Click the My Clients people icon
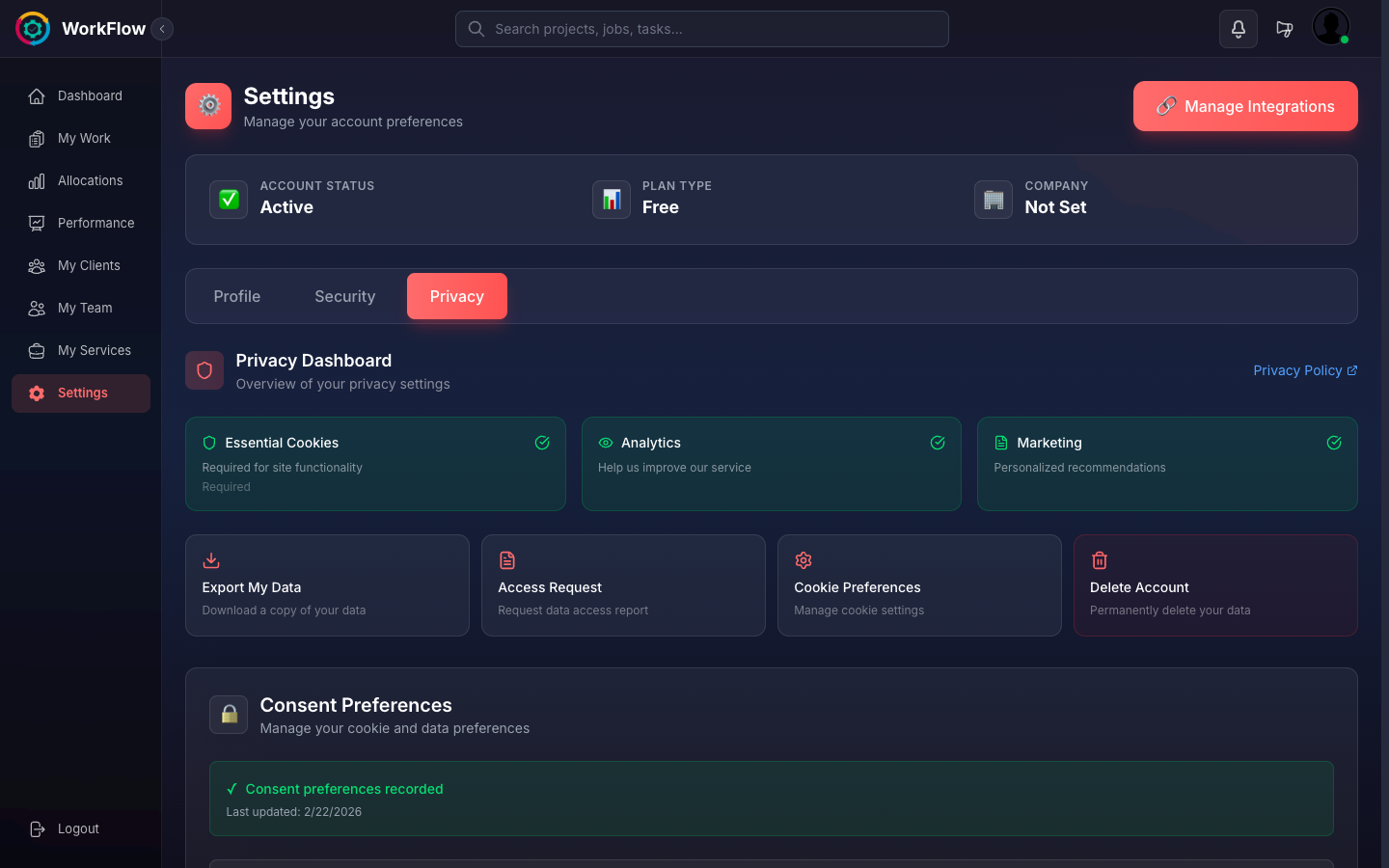The image size is (1389, 868). pos(37,265)
